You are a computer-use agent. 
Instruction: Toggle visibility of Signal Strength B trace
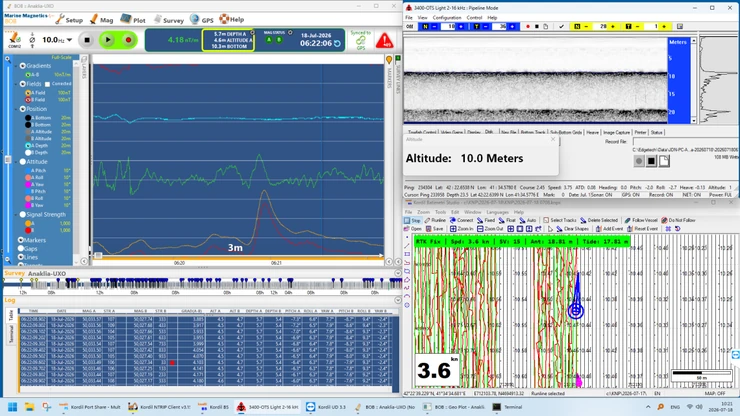pyautogui.click(x=28, y=230)
